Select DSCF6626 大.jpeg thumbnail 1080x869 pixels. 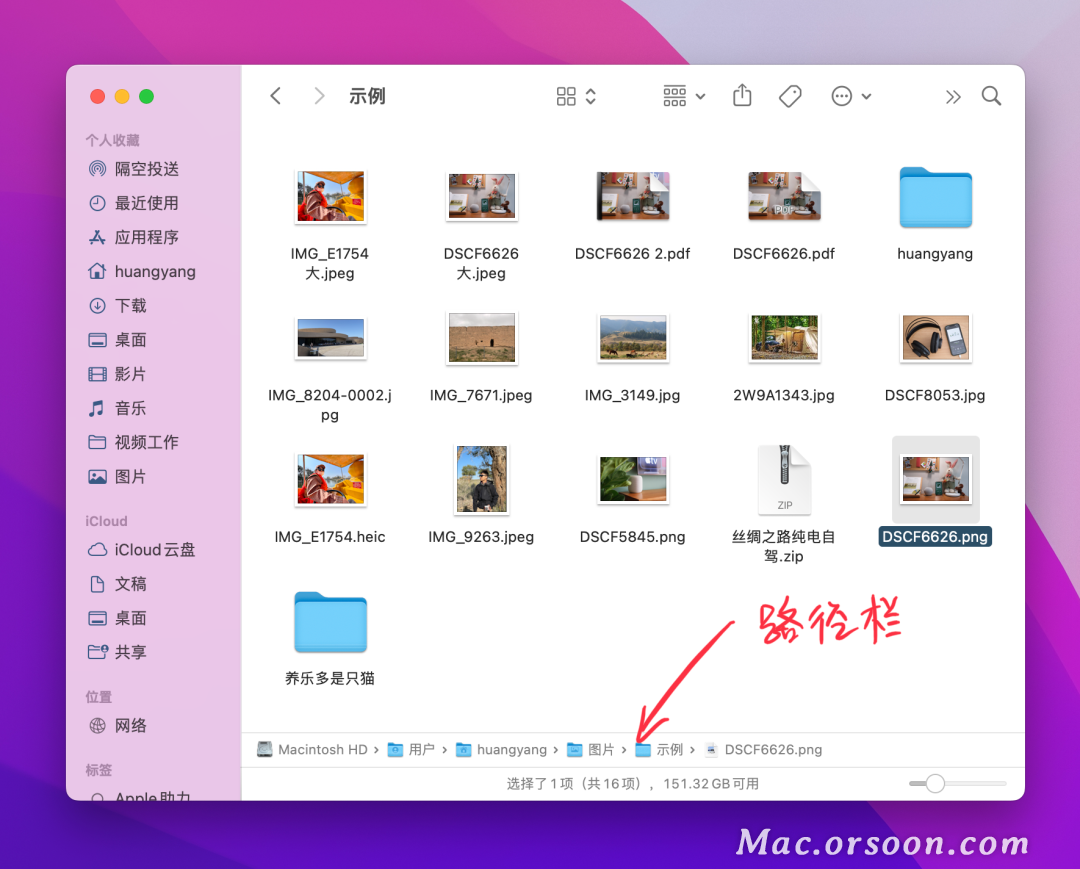tap(481, 196)
